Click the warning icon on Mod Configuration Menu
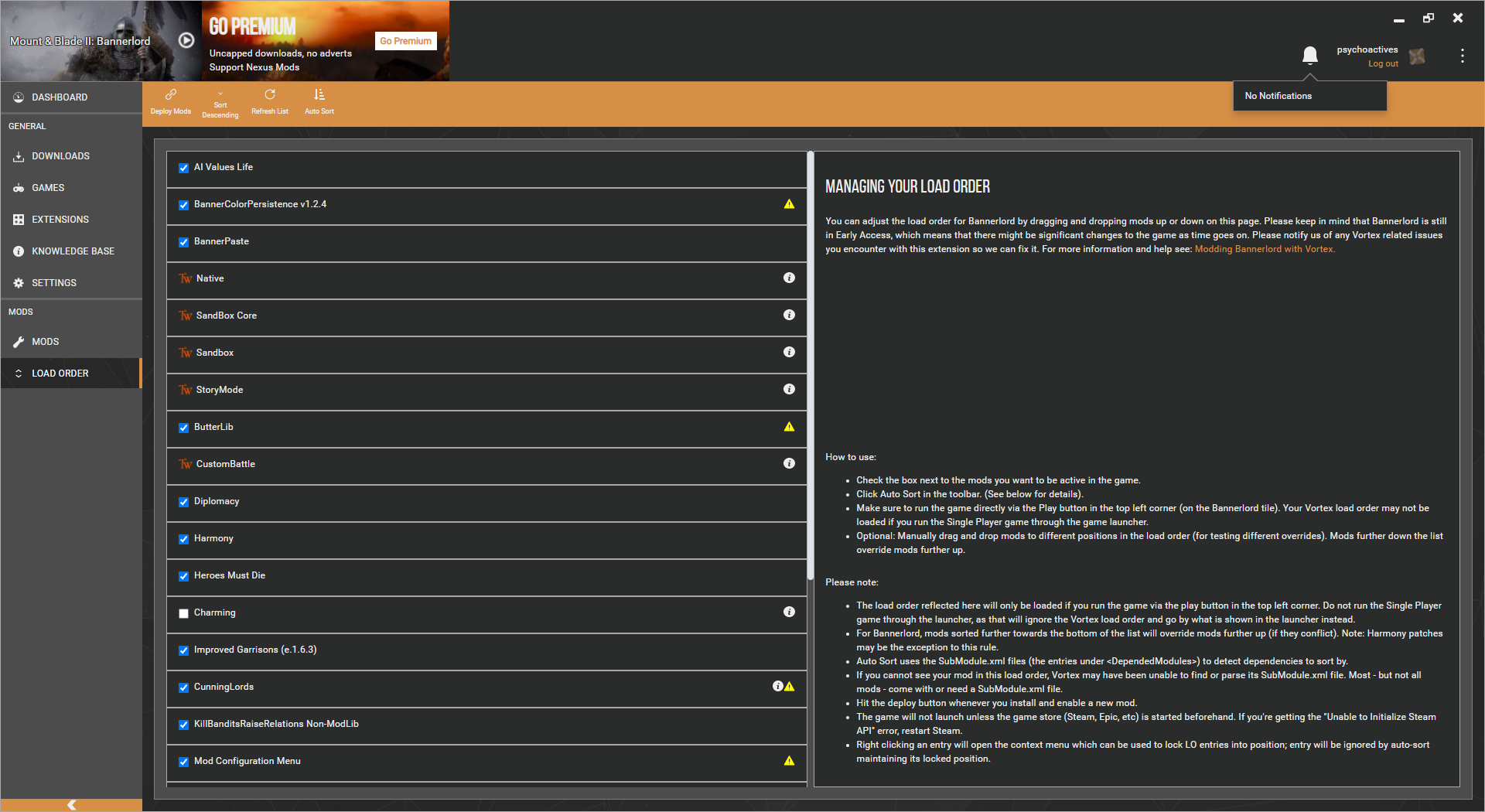This screenshot has width=1485, height=812. tap(789, 761)
